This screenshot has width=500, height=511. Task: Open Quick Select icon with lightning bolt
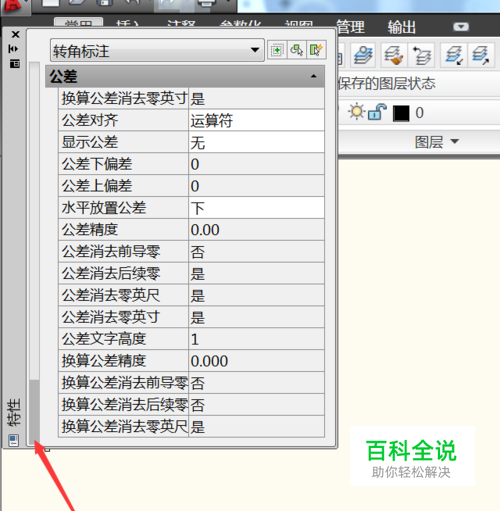316,50
